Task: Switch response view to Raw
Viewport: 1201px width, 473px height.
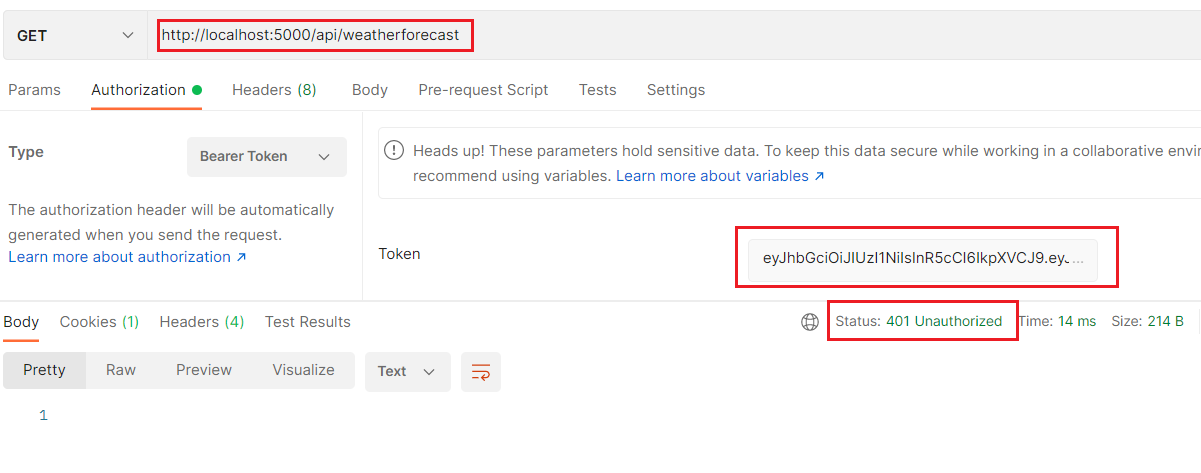Action: [121, 370]
